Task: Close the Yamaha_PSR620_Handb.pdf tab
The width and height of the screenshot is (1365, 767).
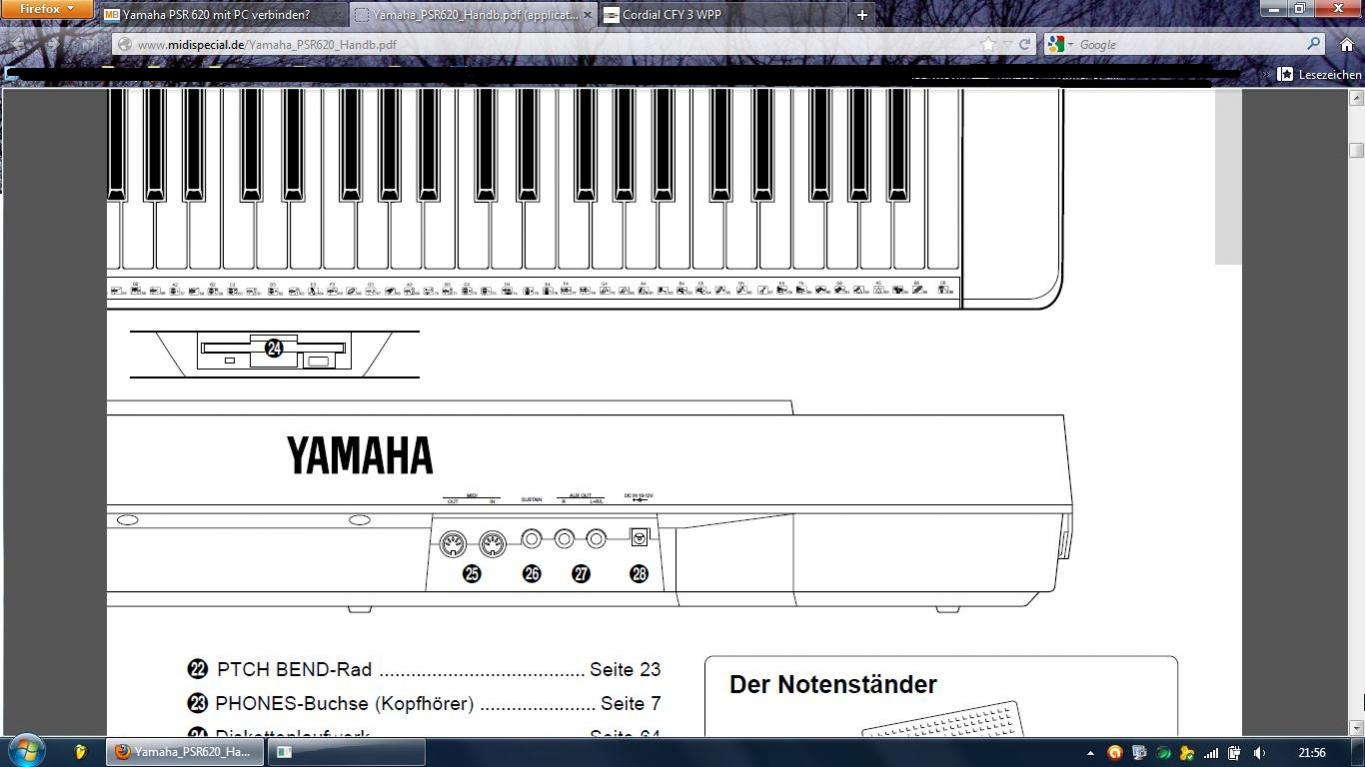Action: [587, 15]
